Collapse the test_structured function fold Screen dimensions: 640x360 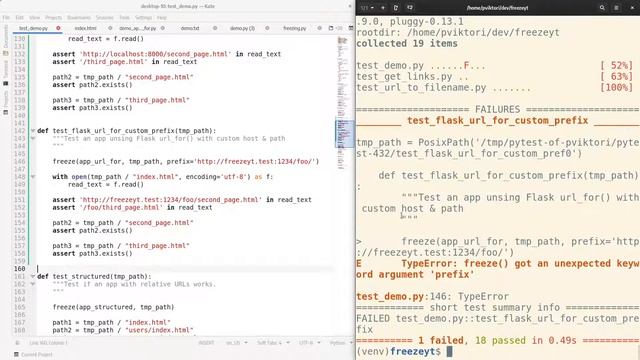point(33,276)
